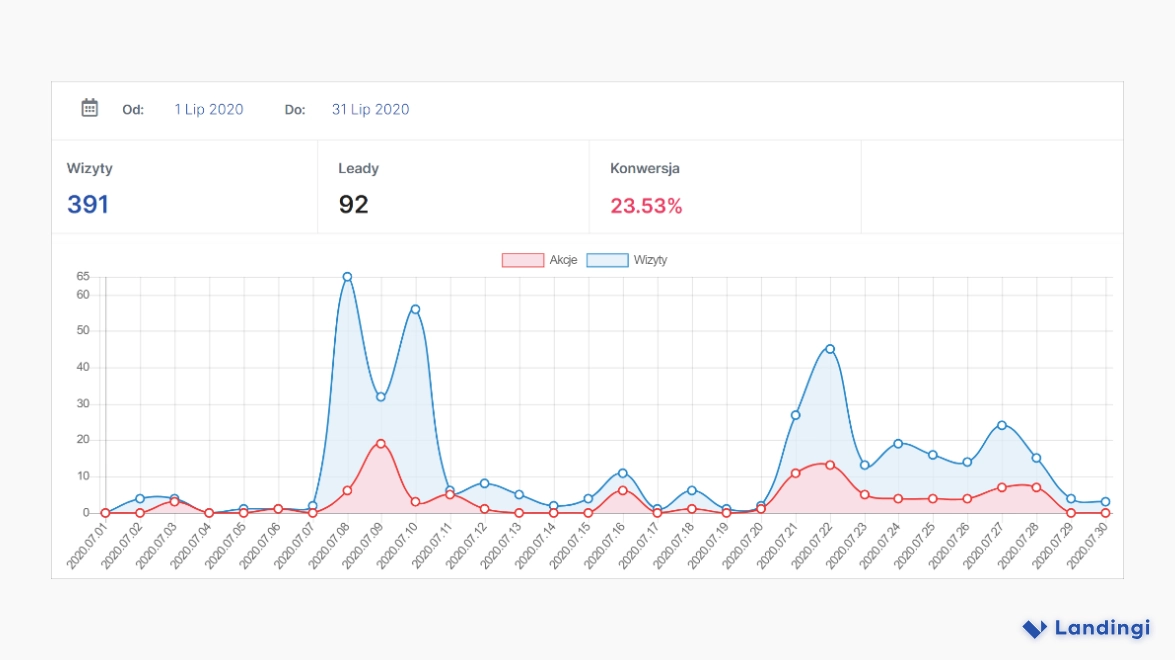
Task: Click the Landingi brand name text
Action: click(x=1102, y=629)
